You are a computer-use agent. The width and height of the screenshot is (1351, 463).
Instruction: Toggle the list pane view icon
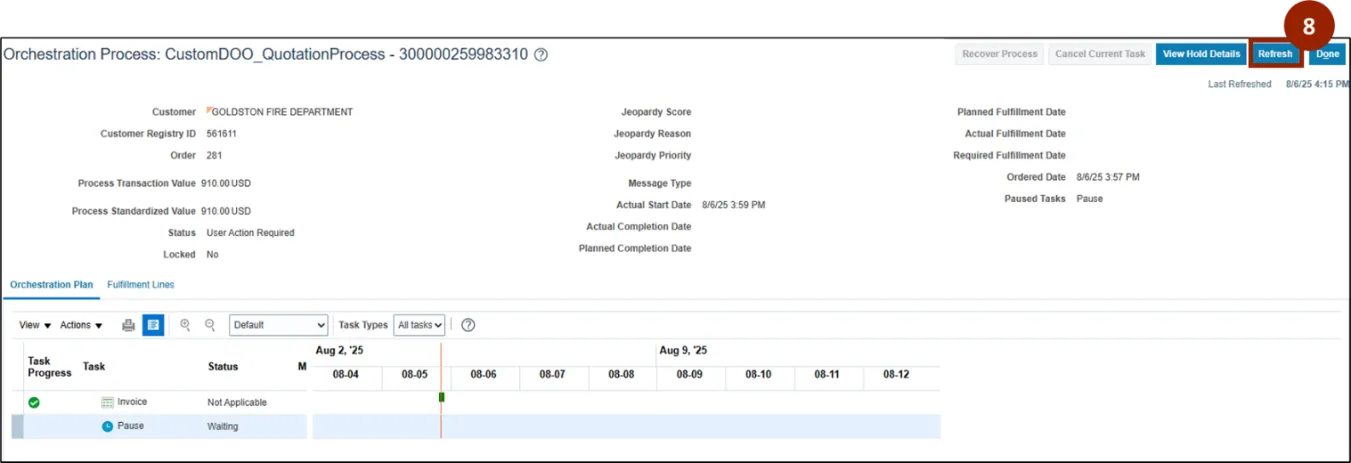point(153,325)
